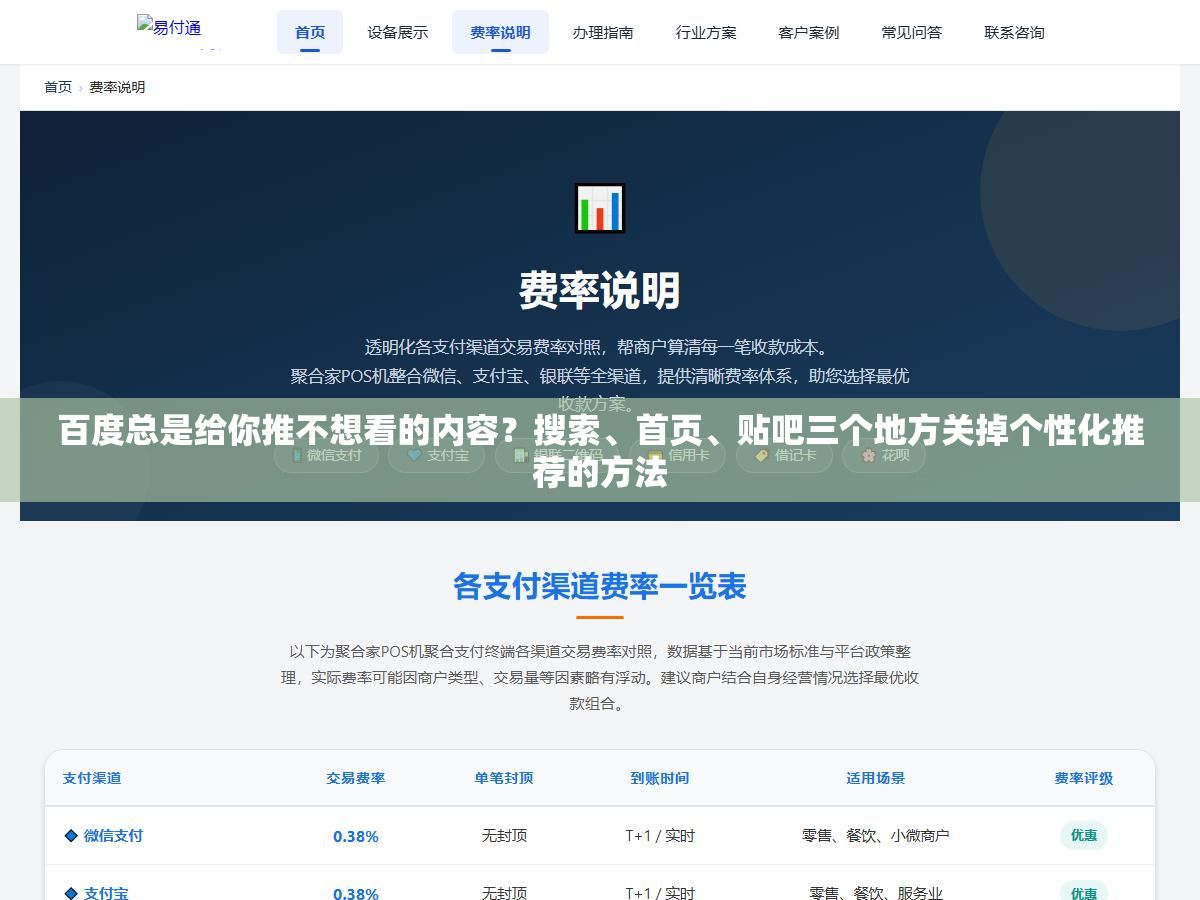The height and width of the screenshot is (900, 1200).
Task: Select the 借记卡 pill with tag icon
Action: point(784,455)
